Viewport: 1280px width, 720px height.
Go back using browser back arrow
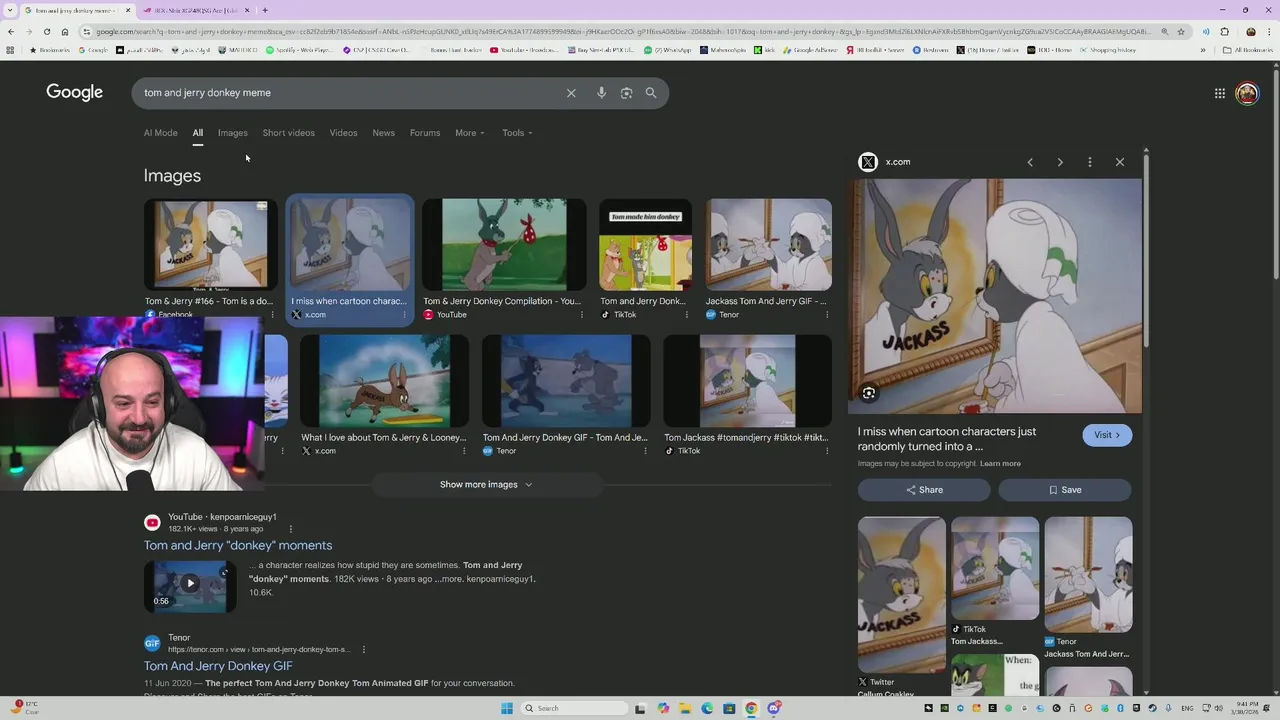coord(11,31)
